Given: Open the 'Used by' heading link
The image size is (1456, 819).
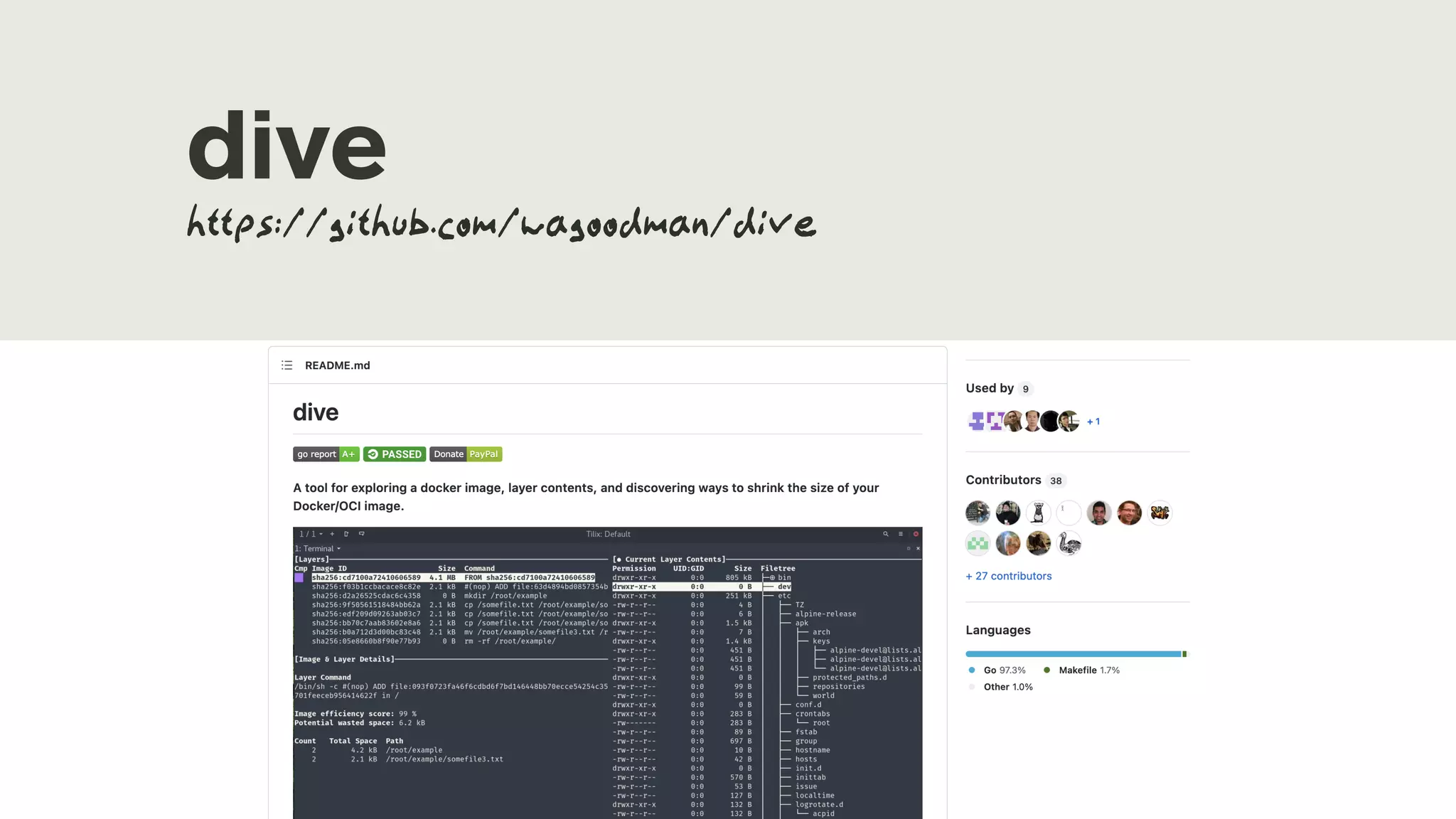Looking at the screenshot, I should [990, 388].
